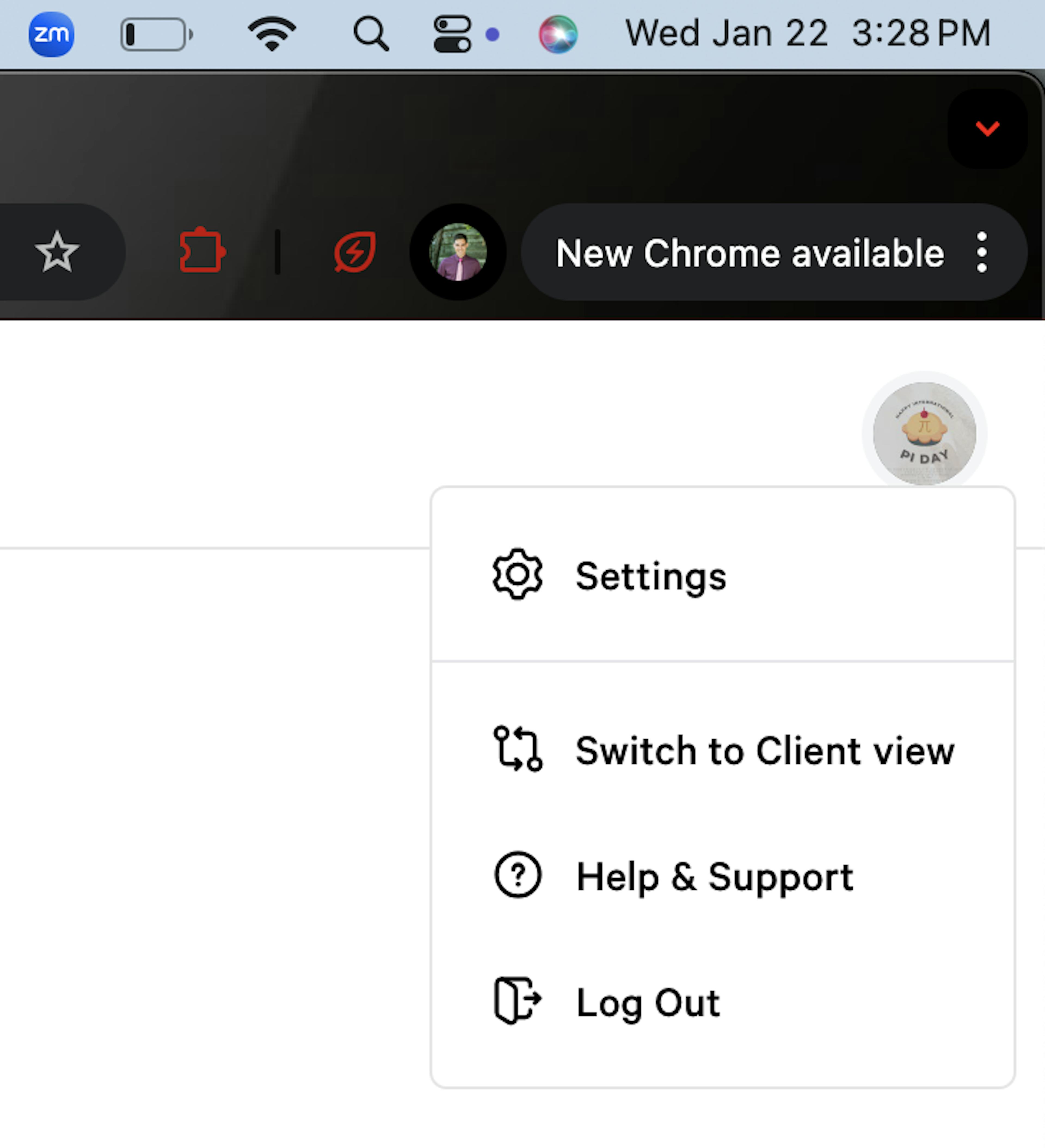Open the Extensions puzzle piece icon
1045x1148 pixels.
[x=202, y=251]
